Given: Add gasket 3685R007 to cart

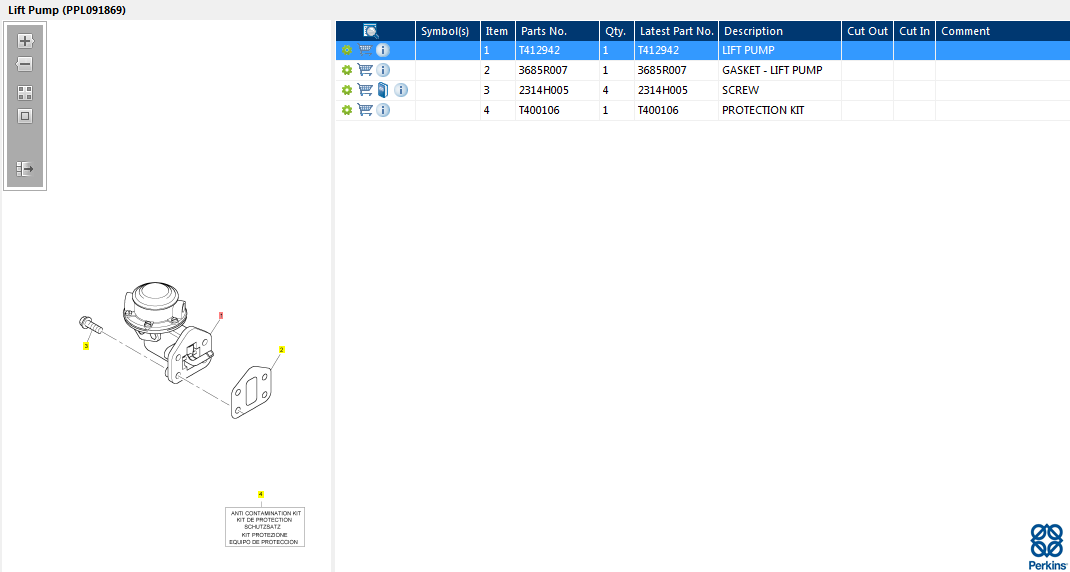Looking at the screenshot, I should coord(365,70).
